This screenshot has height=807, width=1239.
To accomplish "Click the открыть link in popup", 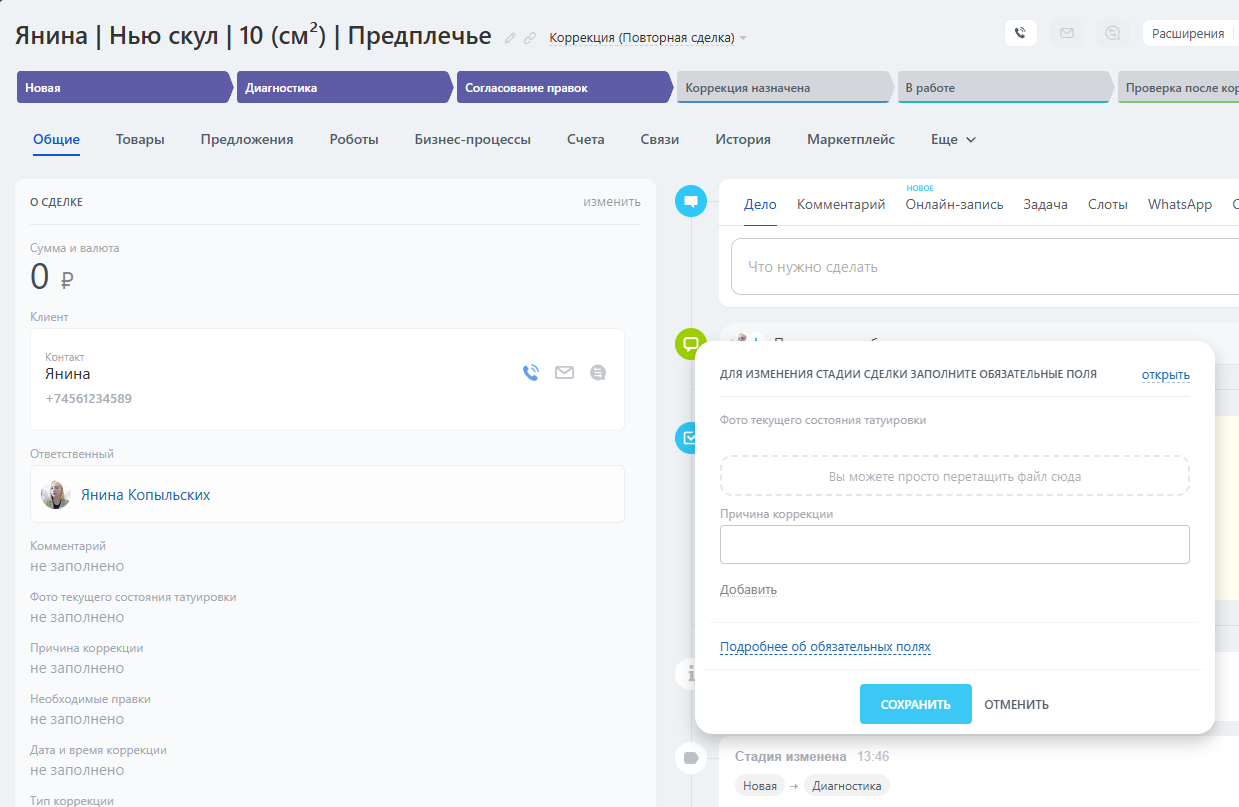I will [x=1165, y=375].
